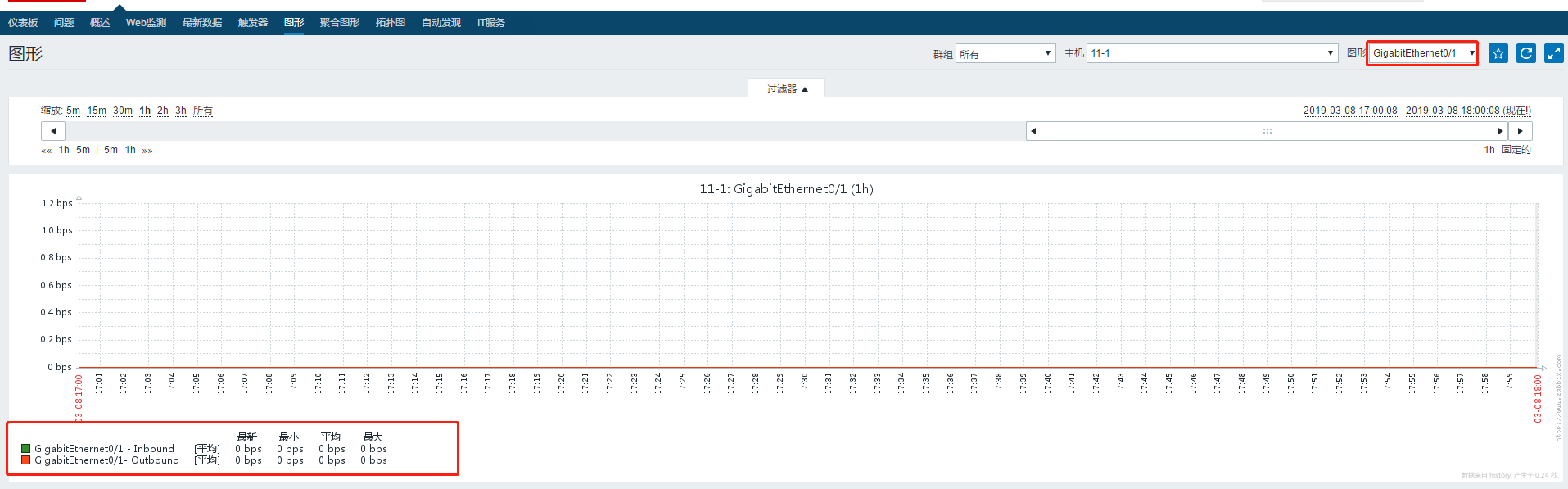Add graph to favorites star icon
Viewport: 1568px width, 489px height.
point(1498,53)
